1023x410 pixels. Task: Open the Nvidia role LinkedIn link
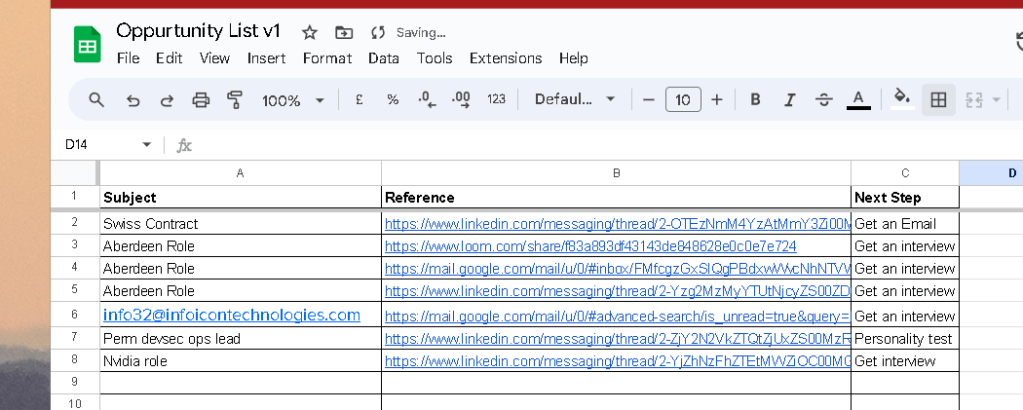tap(617, 361)
